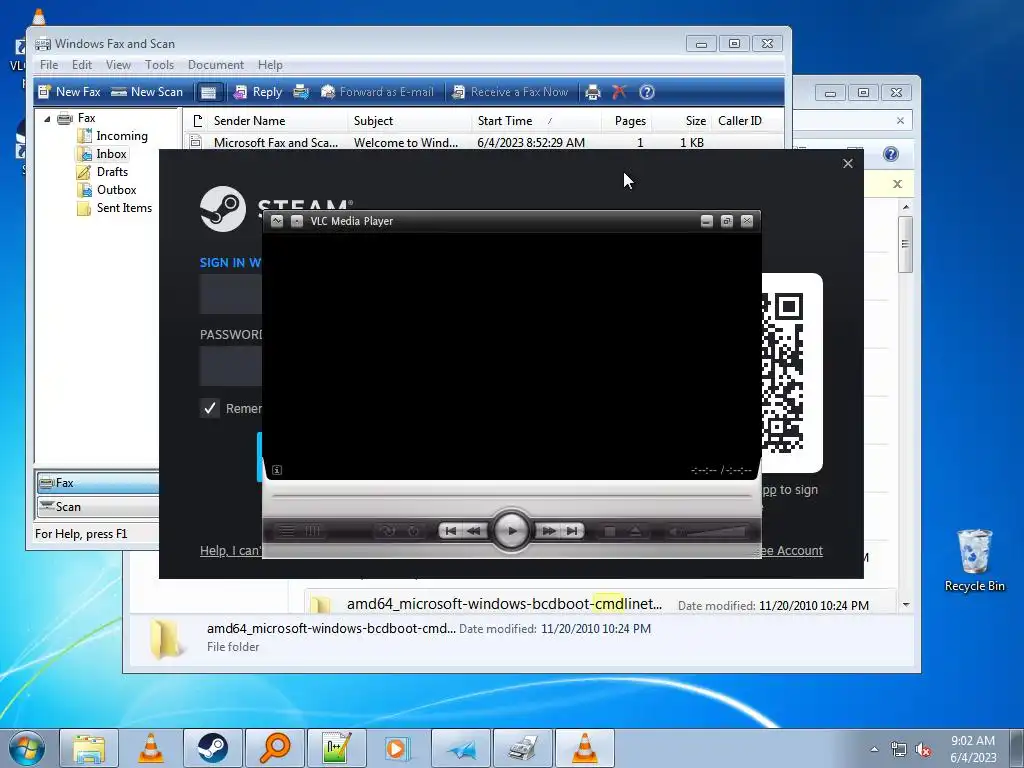Click Receive a Fax Now
Image resolution: width=1024 pixels, height=768 pixels.
511,92
